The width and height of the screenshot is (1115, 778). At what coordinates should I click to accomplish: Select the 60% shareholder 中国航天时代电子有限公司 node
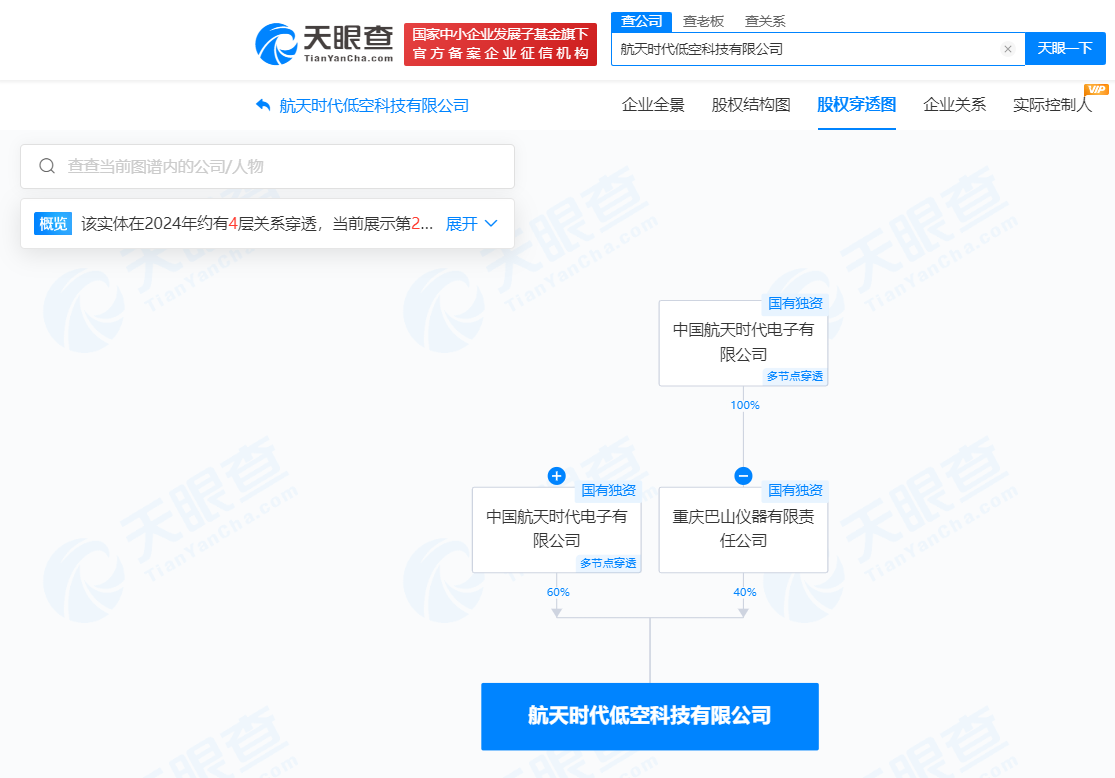[557, 530]
